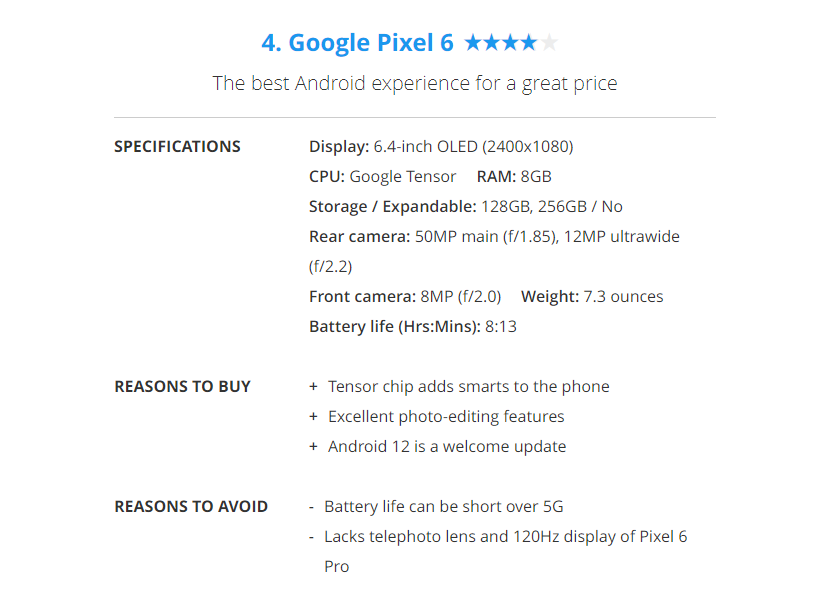Click the "Display:" spec label
The width and height of the screenshot is (817, 610).
point(339,147)
